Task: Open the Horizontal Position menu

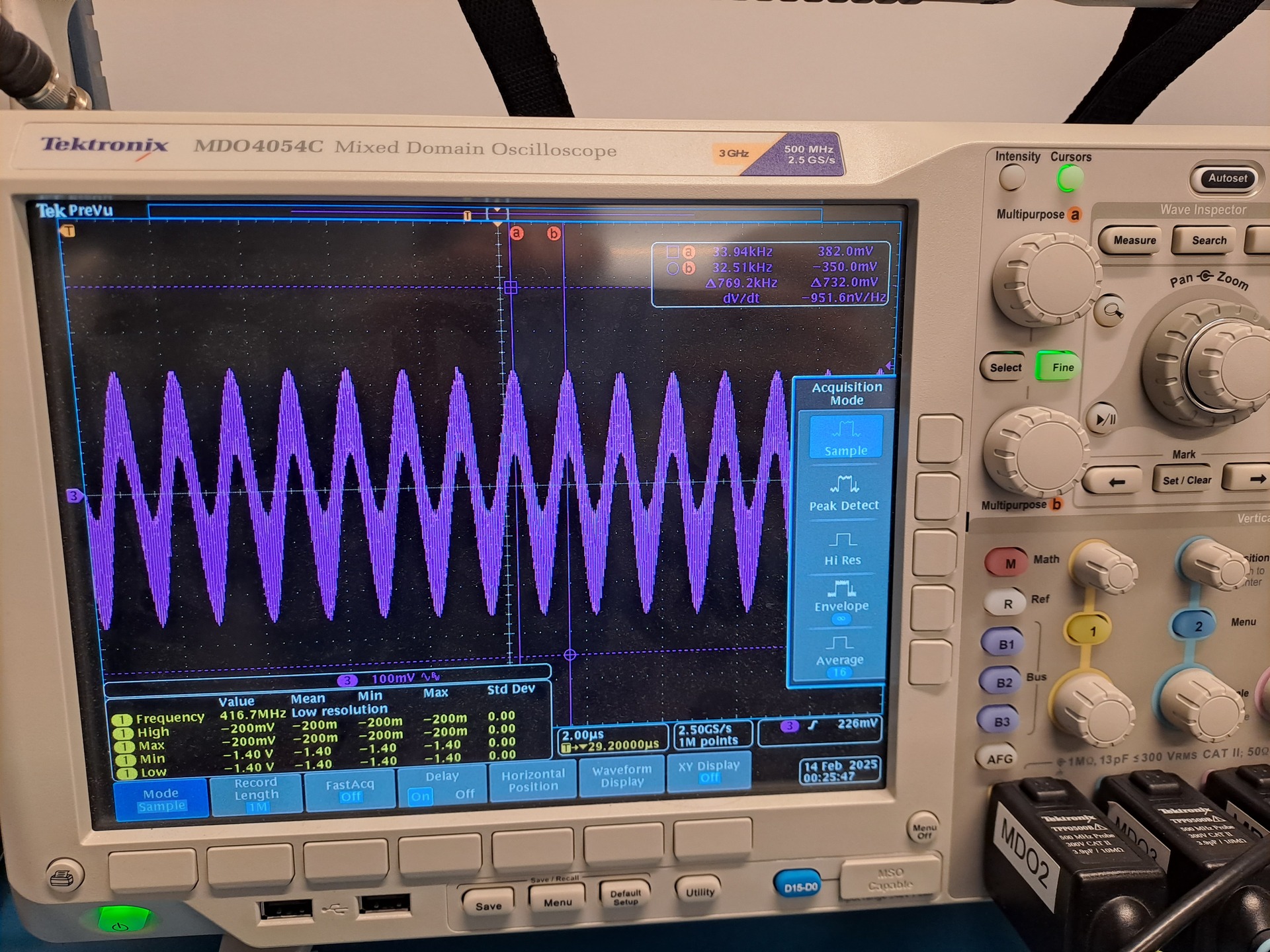Action: [x=533, y=780]
